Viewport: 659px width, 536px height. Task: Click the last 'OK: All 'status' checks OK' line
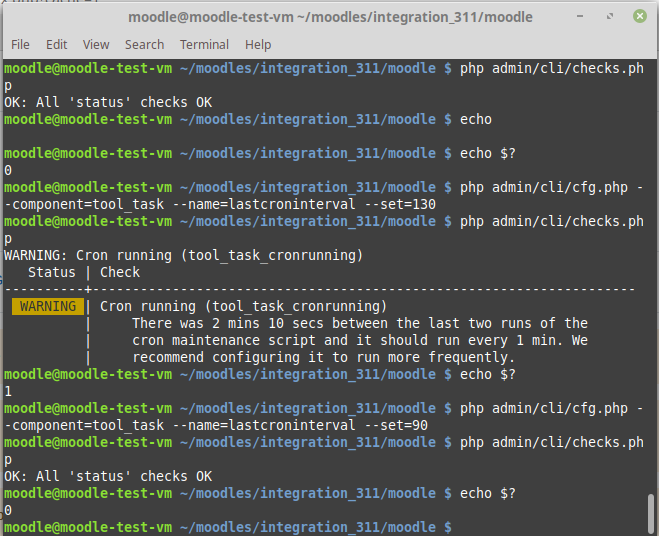click(x=108, y=476)
